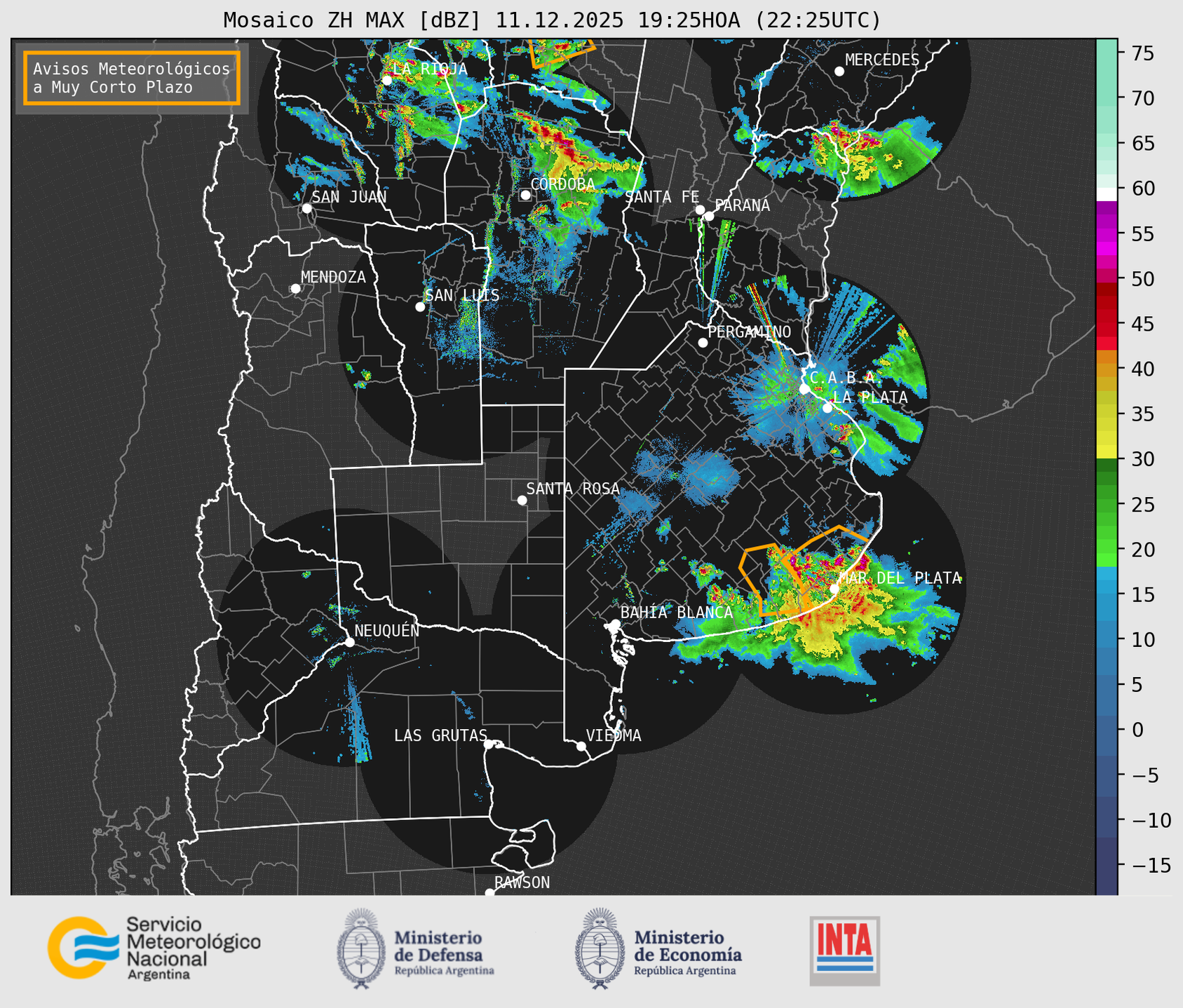Screen dimensions: 1183x1008
Task: Click the white city dot at Santa Rosa
Action: click(522, 500)
